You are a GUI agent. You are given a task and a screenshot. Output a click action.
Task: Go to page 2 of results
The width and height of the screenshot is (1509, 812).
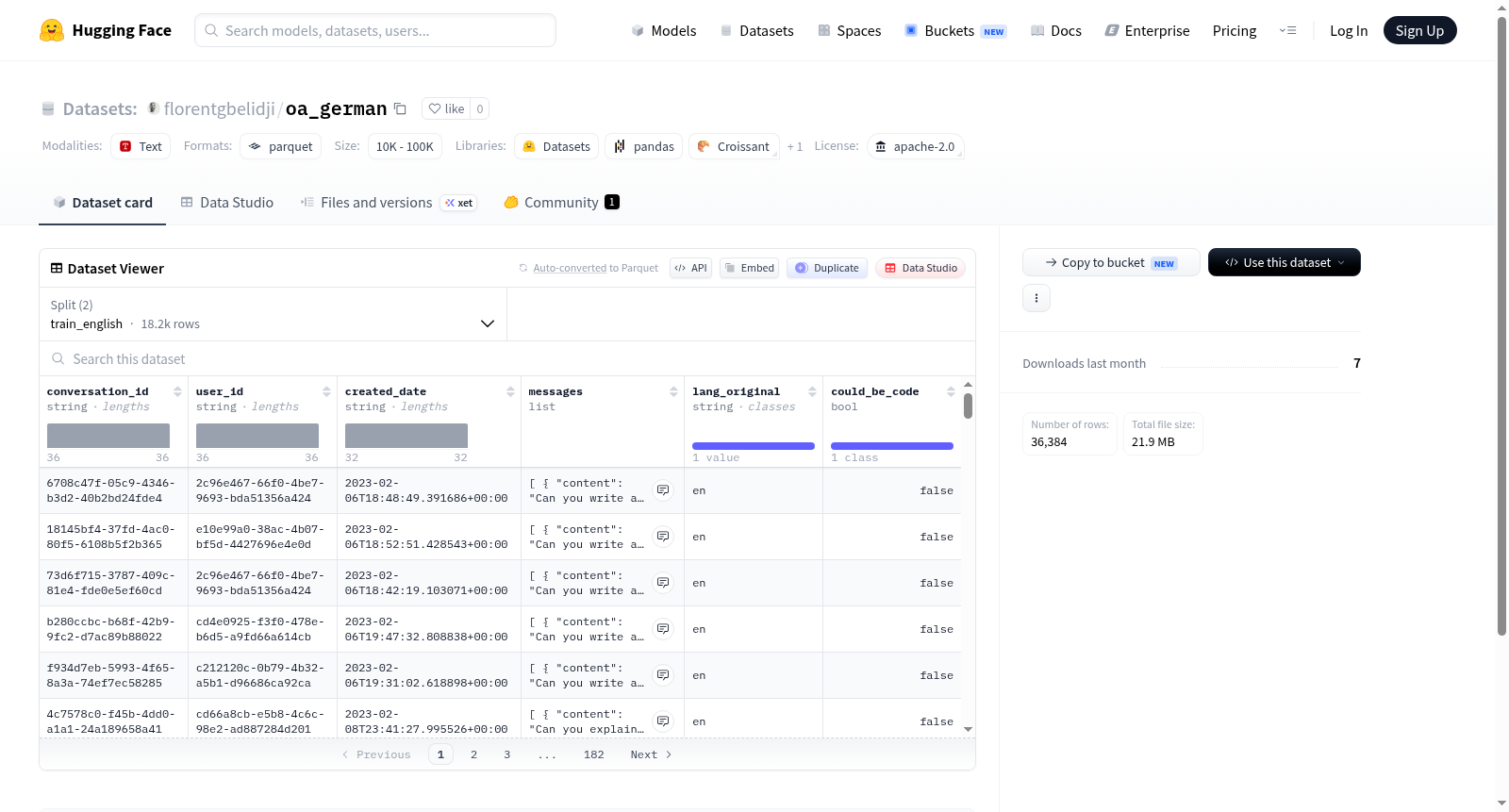point(473,754)
